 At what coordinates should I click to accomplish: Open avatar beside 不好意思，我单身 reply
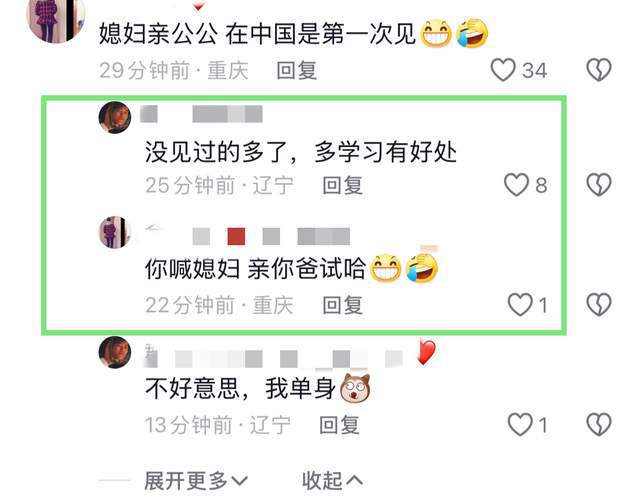[x=115, y=352]
